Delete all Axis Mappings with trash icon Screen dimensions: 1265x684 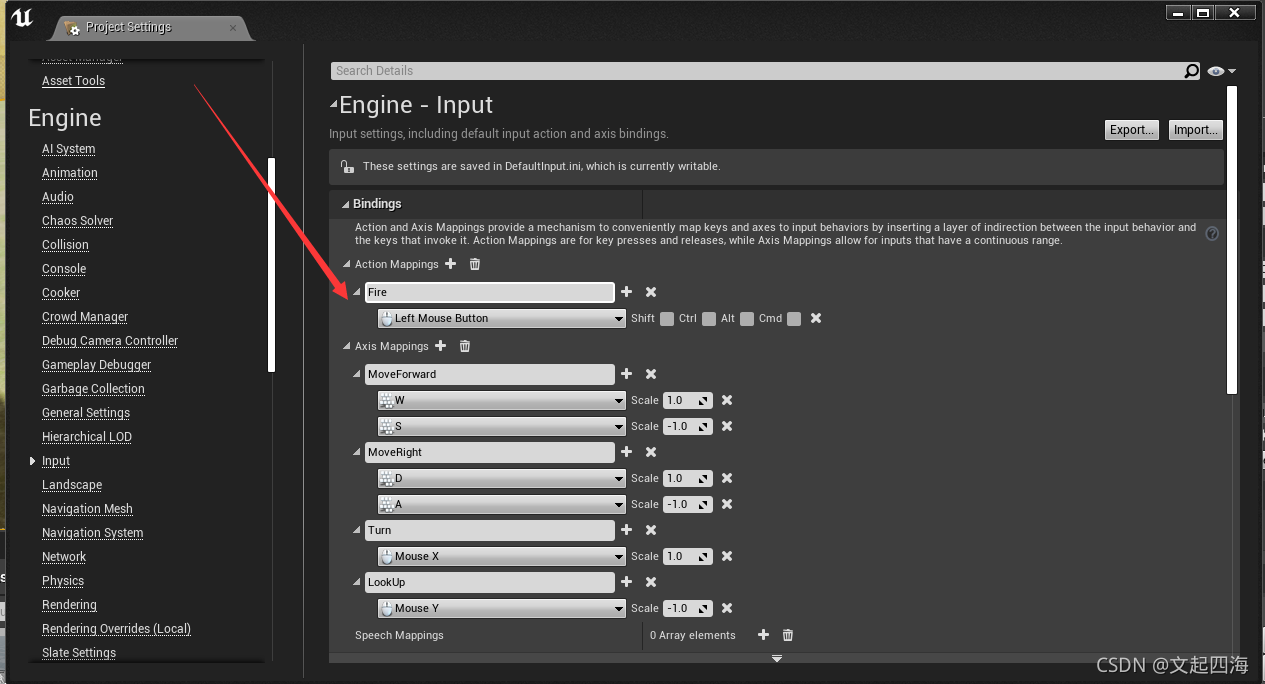[465, 346]
